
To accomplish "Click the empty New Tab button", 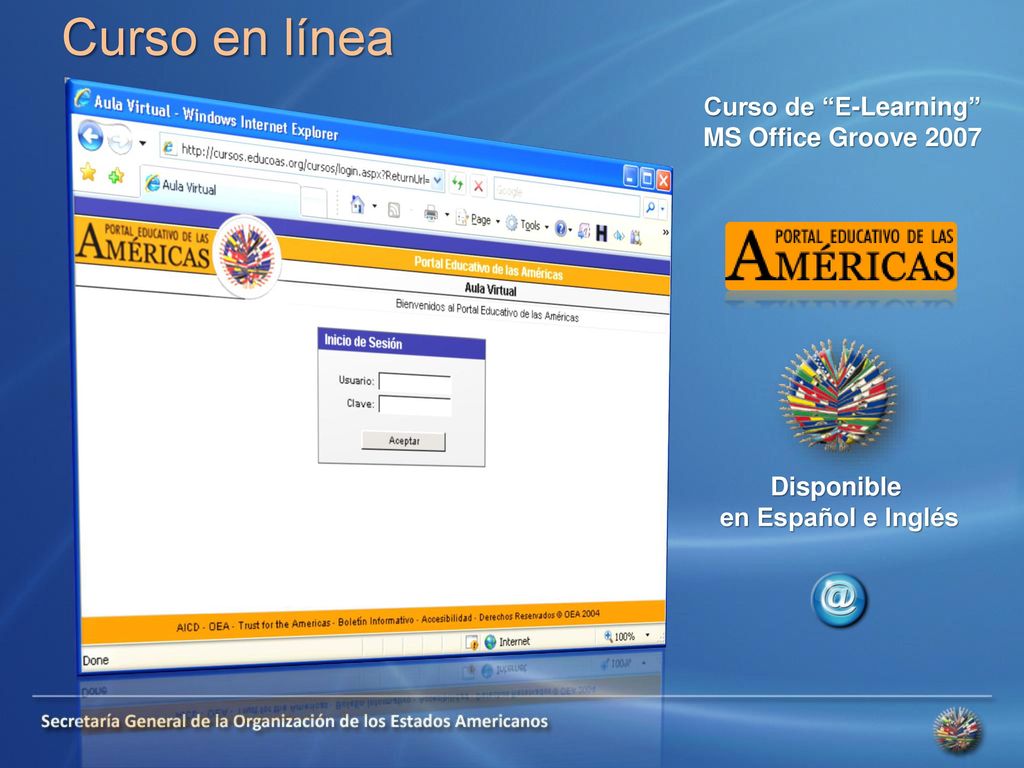I will (314, 202).
